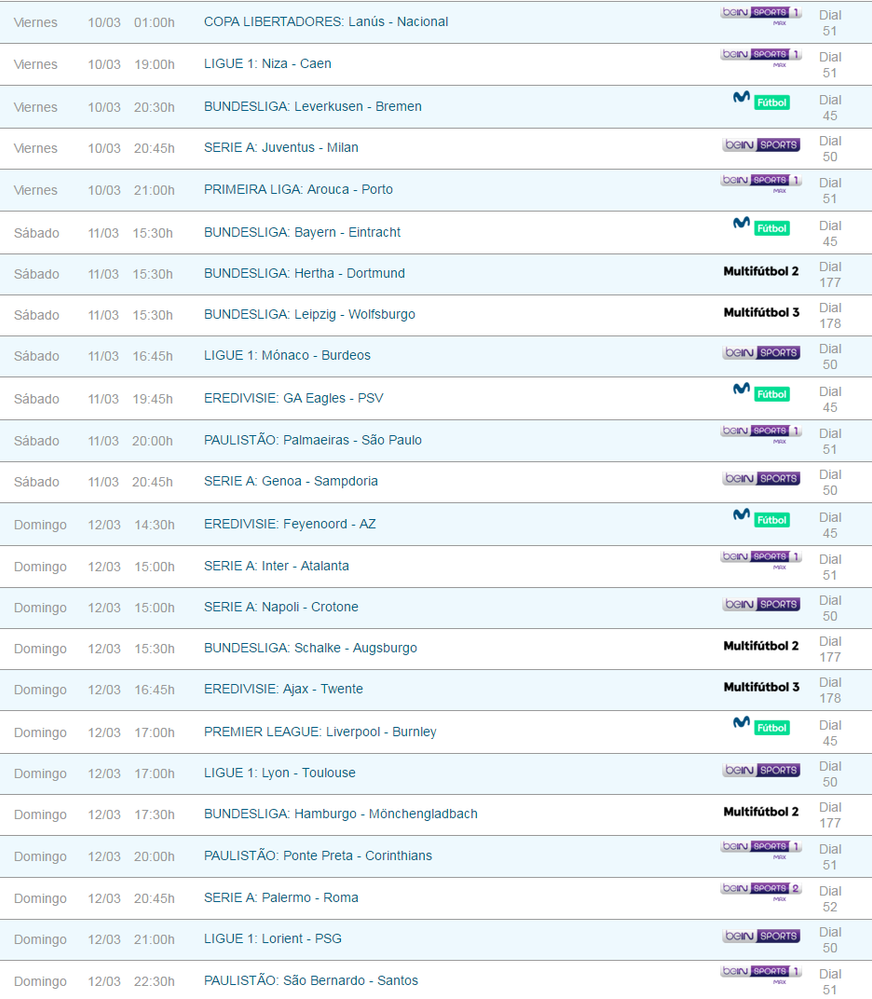Click Multifútbol 2 logo for Hertha - Dortmund
Screen dimensions: 872x999
(x=761, y=272)
